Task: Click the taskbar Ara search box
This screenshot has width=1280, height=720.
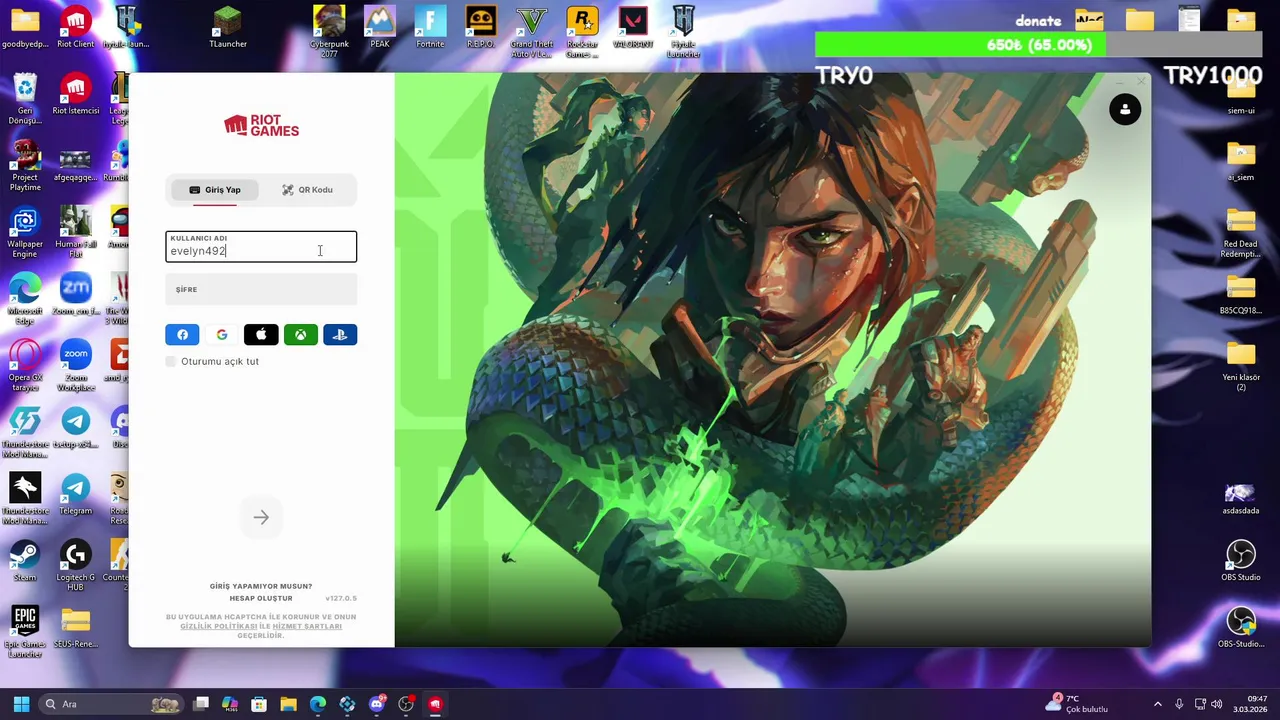Action: [112, 704]
